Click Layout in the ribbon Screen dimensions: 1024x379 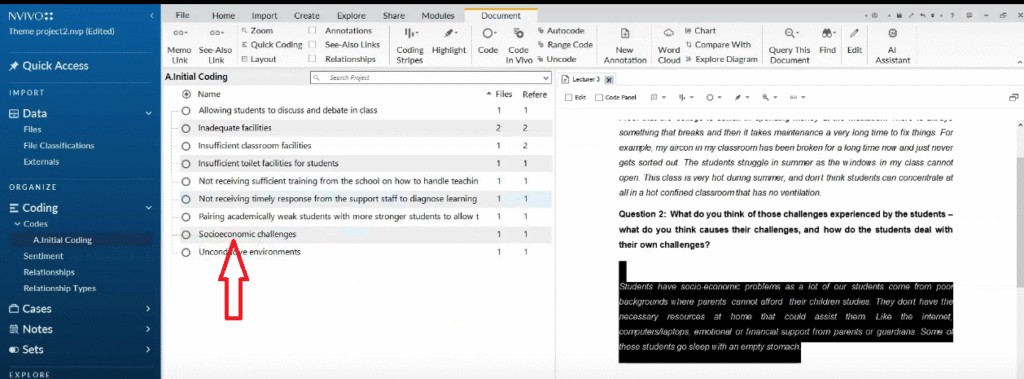pyautogui.click(x=259, y=59)
